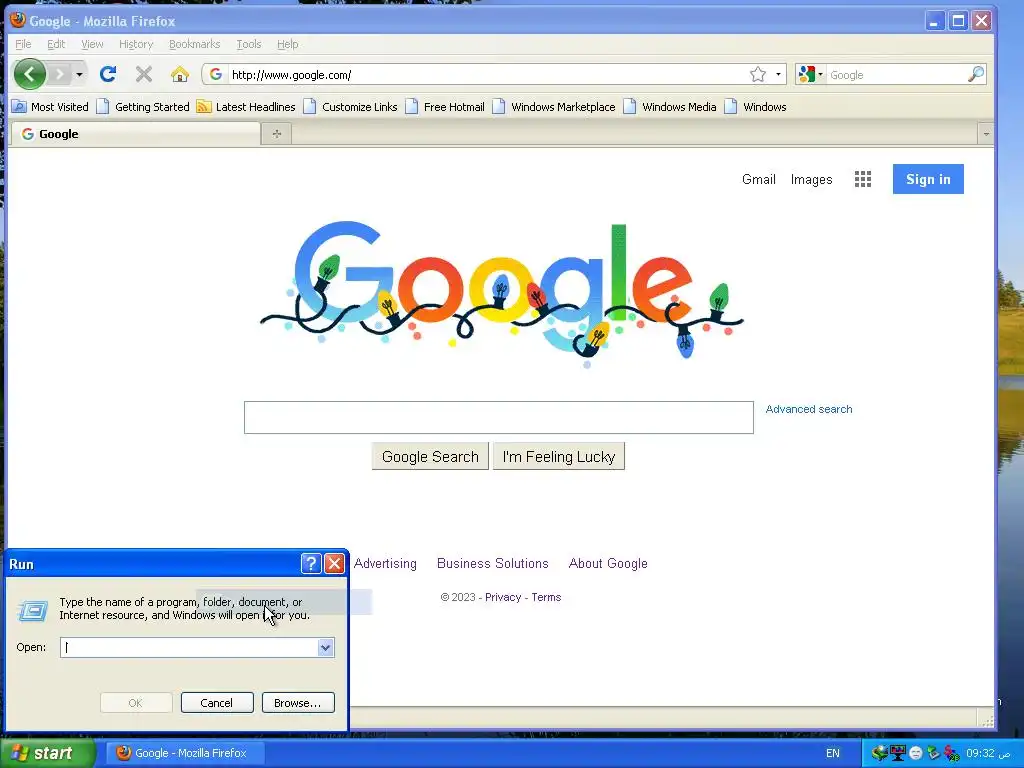The image size is (1024, 768).
Task: Open a new tab with the plus button
Action: 277,134
